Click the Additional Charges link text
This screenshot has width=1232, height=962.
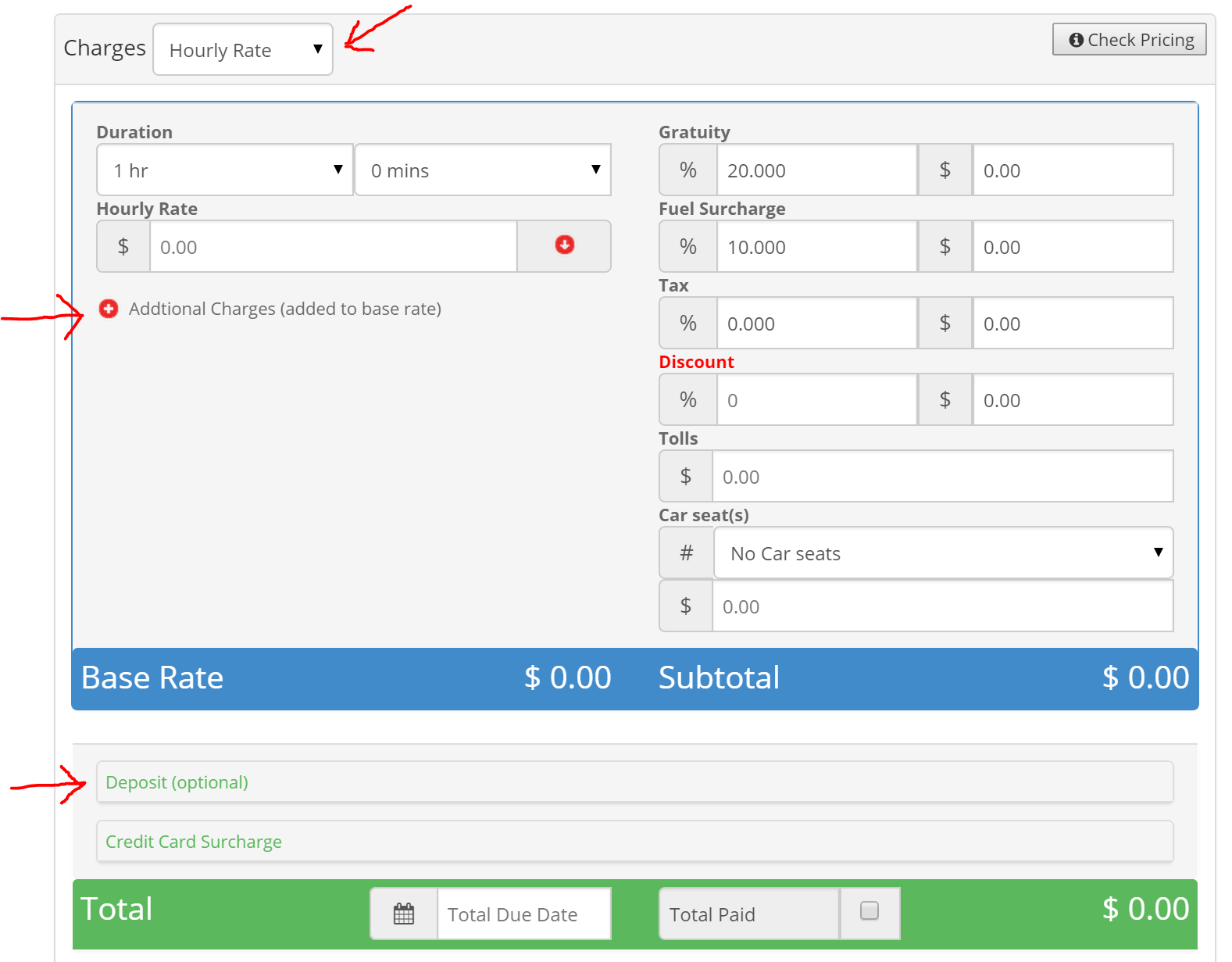point(285,309)
